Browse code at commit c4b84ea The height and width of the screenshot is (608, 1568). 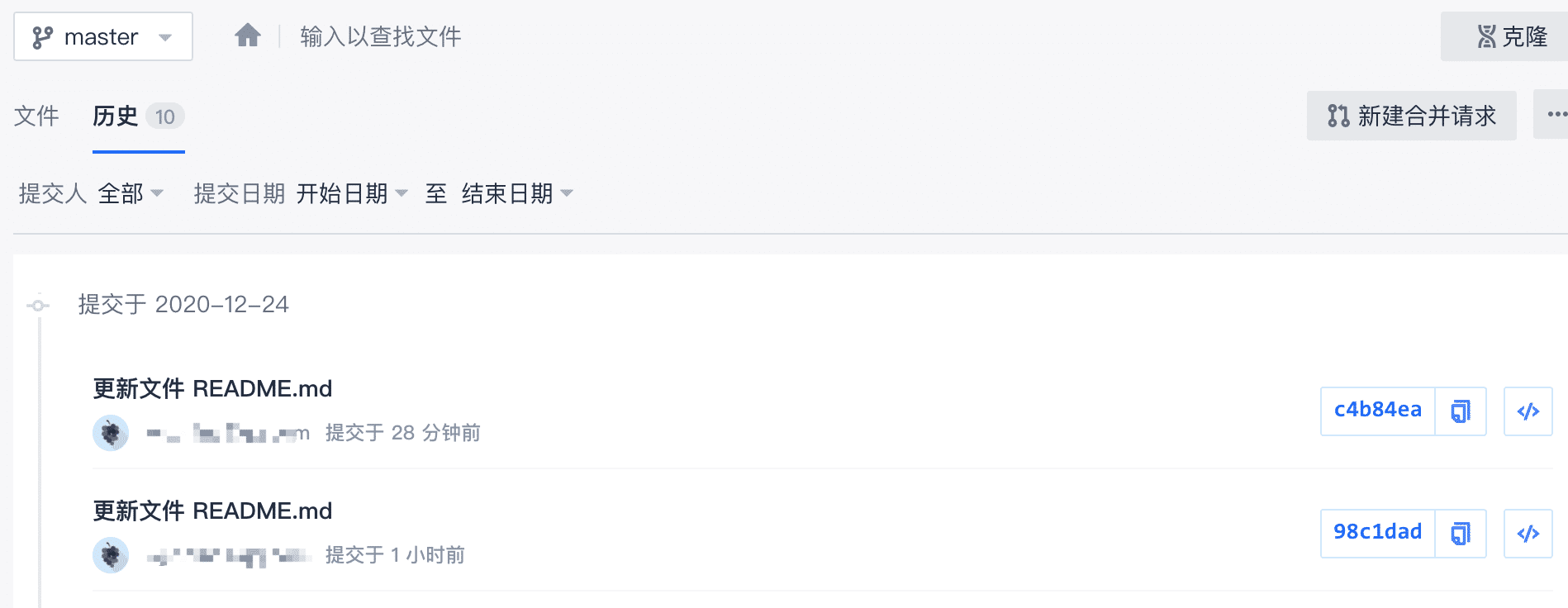pyautogui.click(x=1528, y=411)
